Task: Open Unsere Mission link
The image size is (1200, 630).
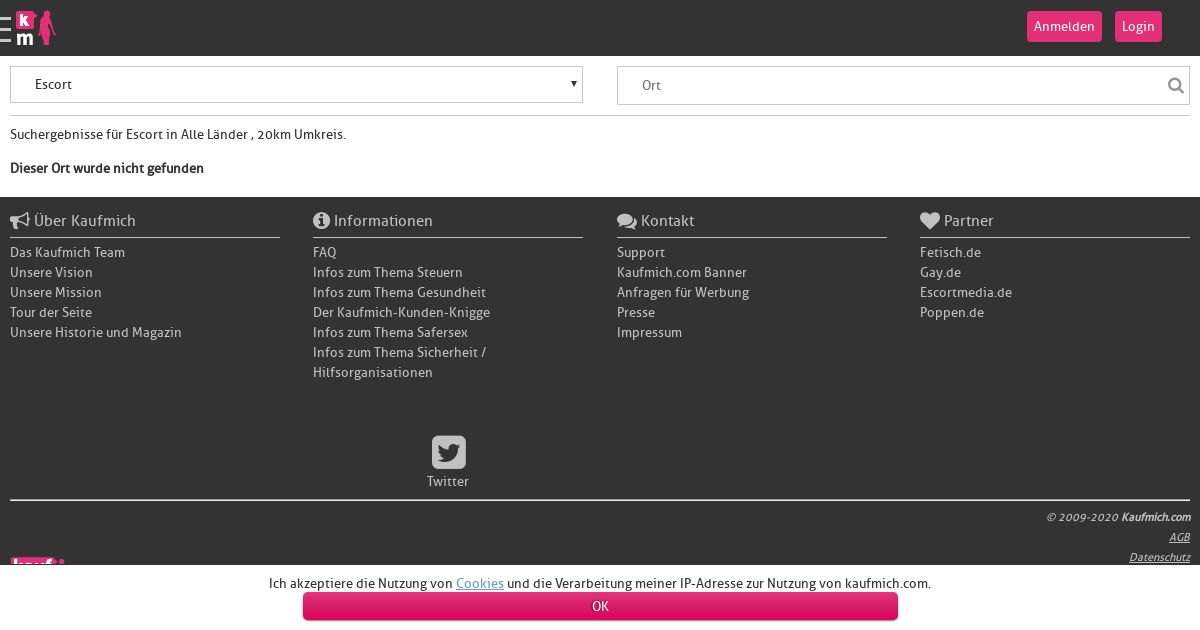Action: click(56, 292)
